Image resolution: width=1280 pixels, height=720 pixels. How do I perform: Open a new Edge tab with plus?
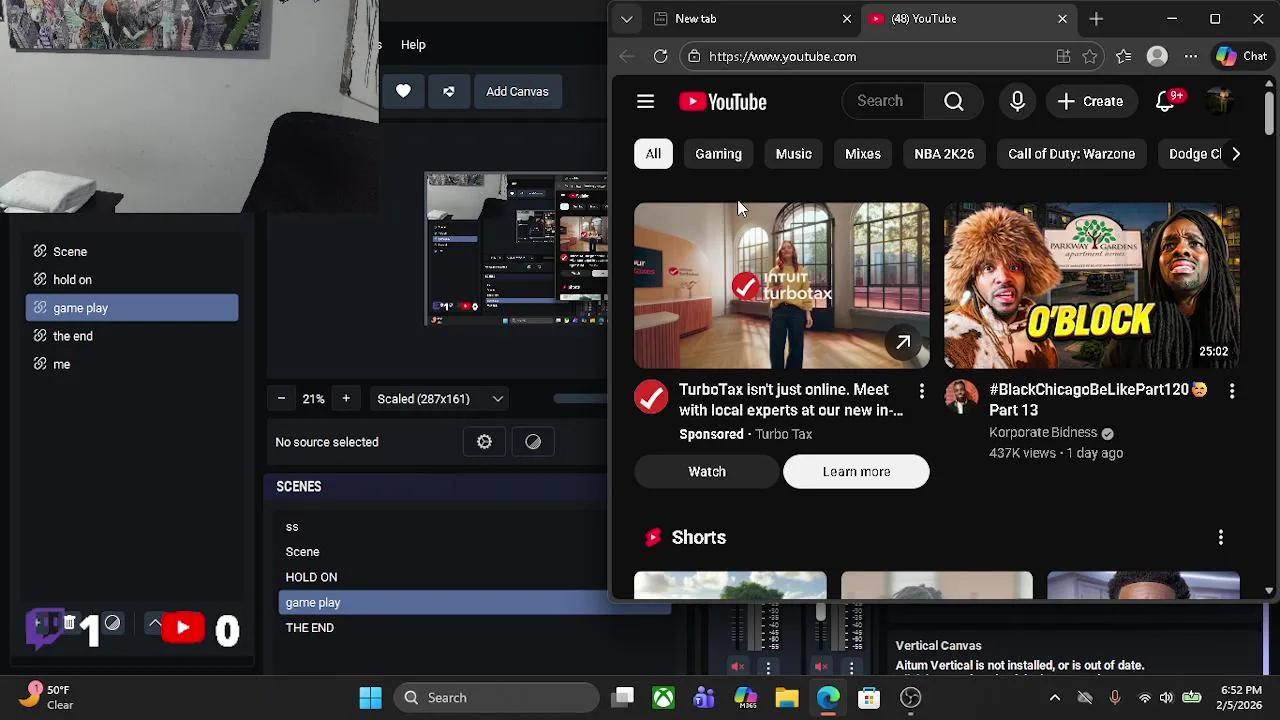(1096, 19)
